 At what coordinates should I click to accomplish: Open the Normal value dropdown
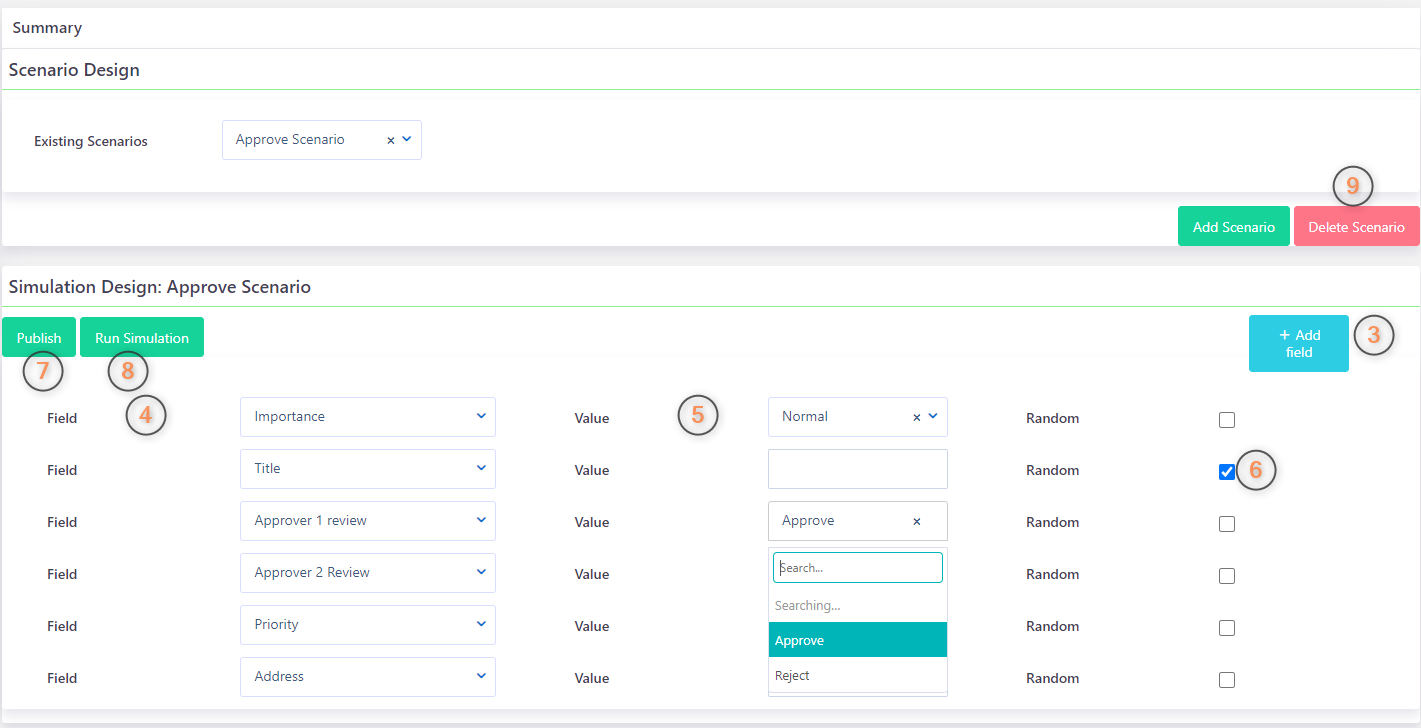(858, 417)
